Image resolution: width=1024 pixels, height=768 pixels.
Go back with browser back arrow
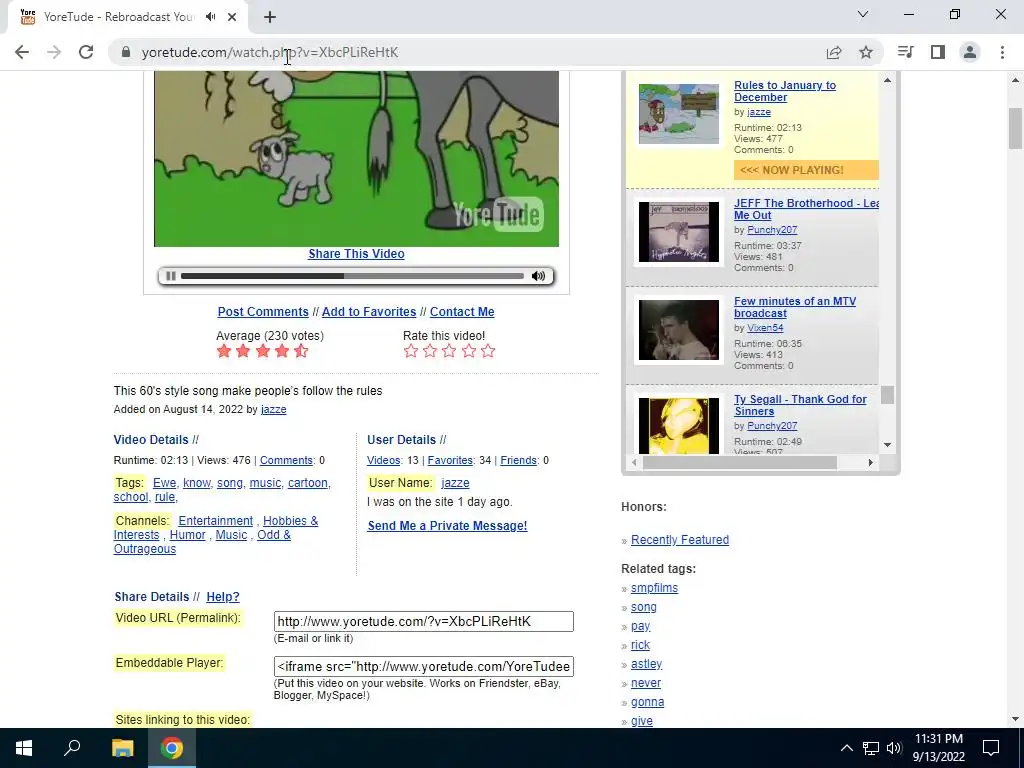[22, 52]
